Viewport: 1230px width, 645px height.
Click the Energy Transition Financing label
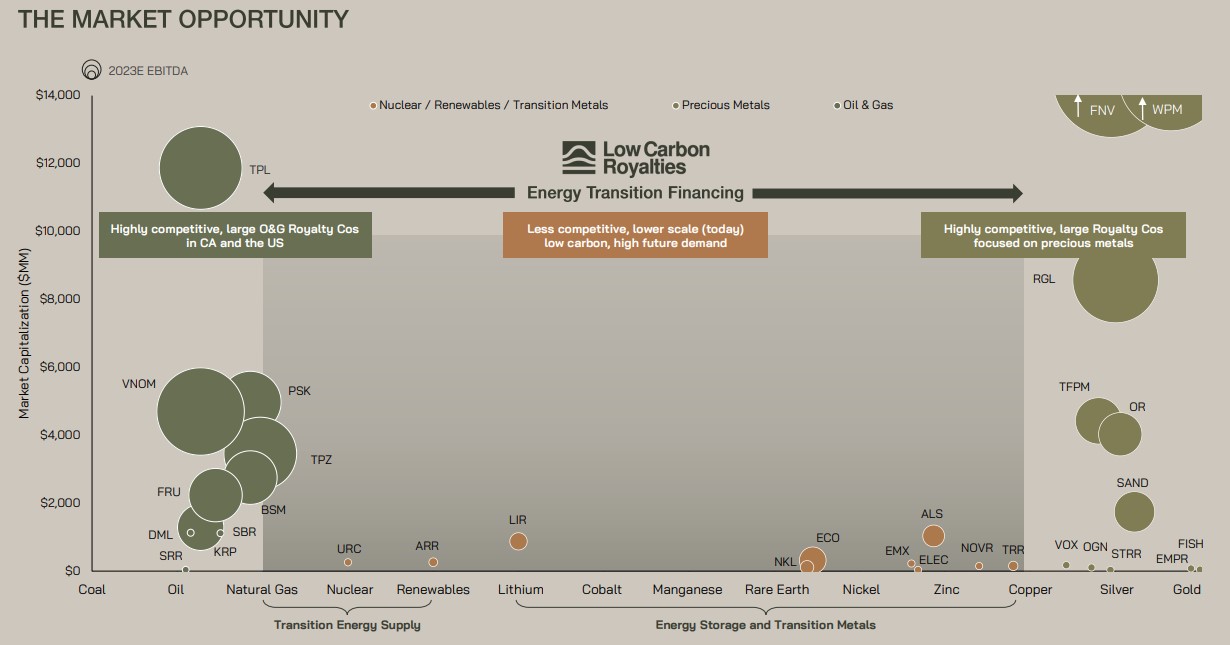click(x=635, y=193)
